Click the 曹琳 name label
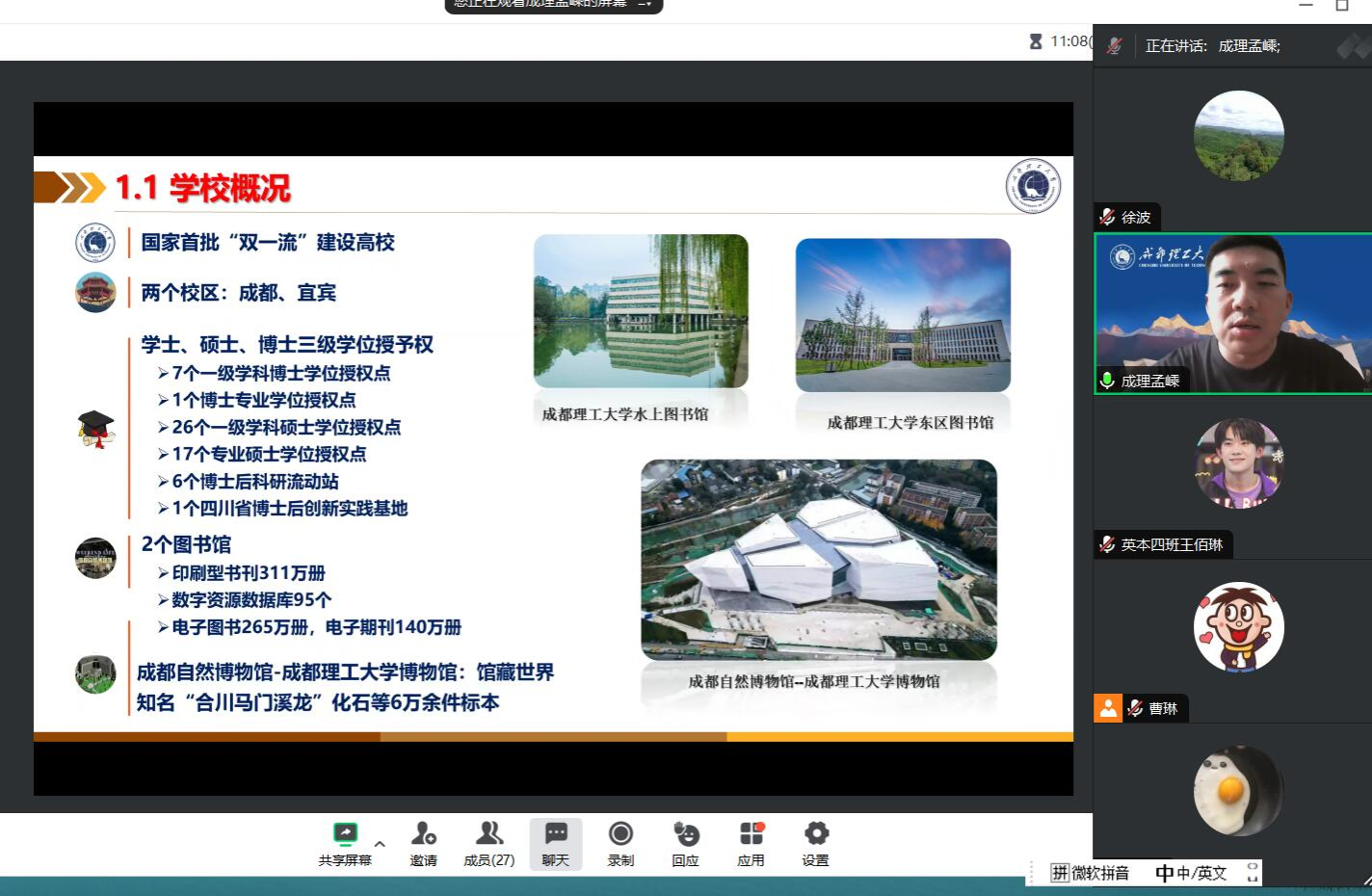The width and height of the screenshot is (1372, 896). 1163,708
